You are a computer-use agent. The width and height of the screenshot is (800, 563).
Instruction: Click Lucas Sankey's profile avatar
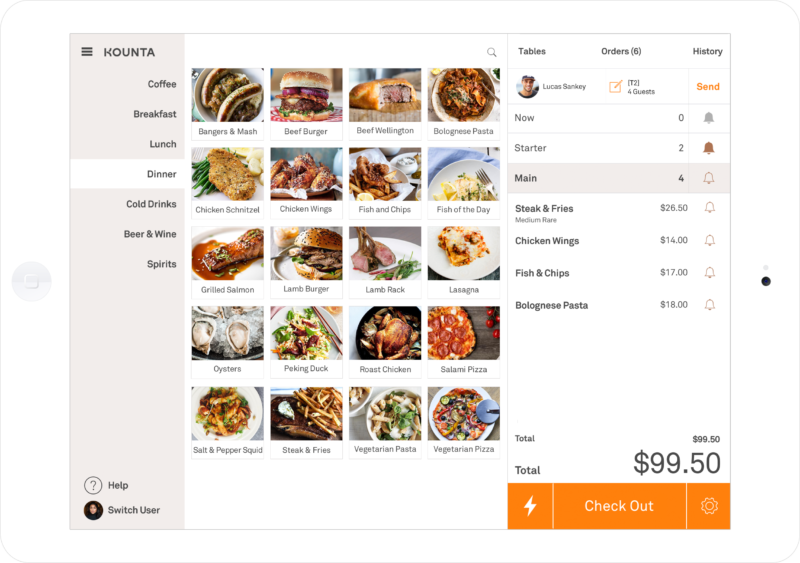tap(527, 86)
